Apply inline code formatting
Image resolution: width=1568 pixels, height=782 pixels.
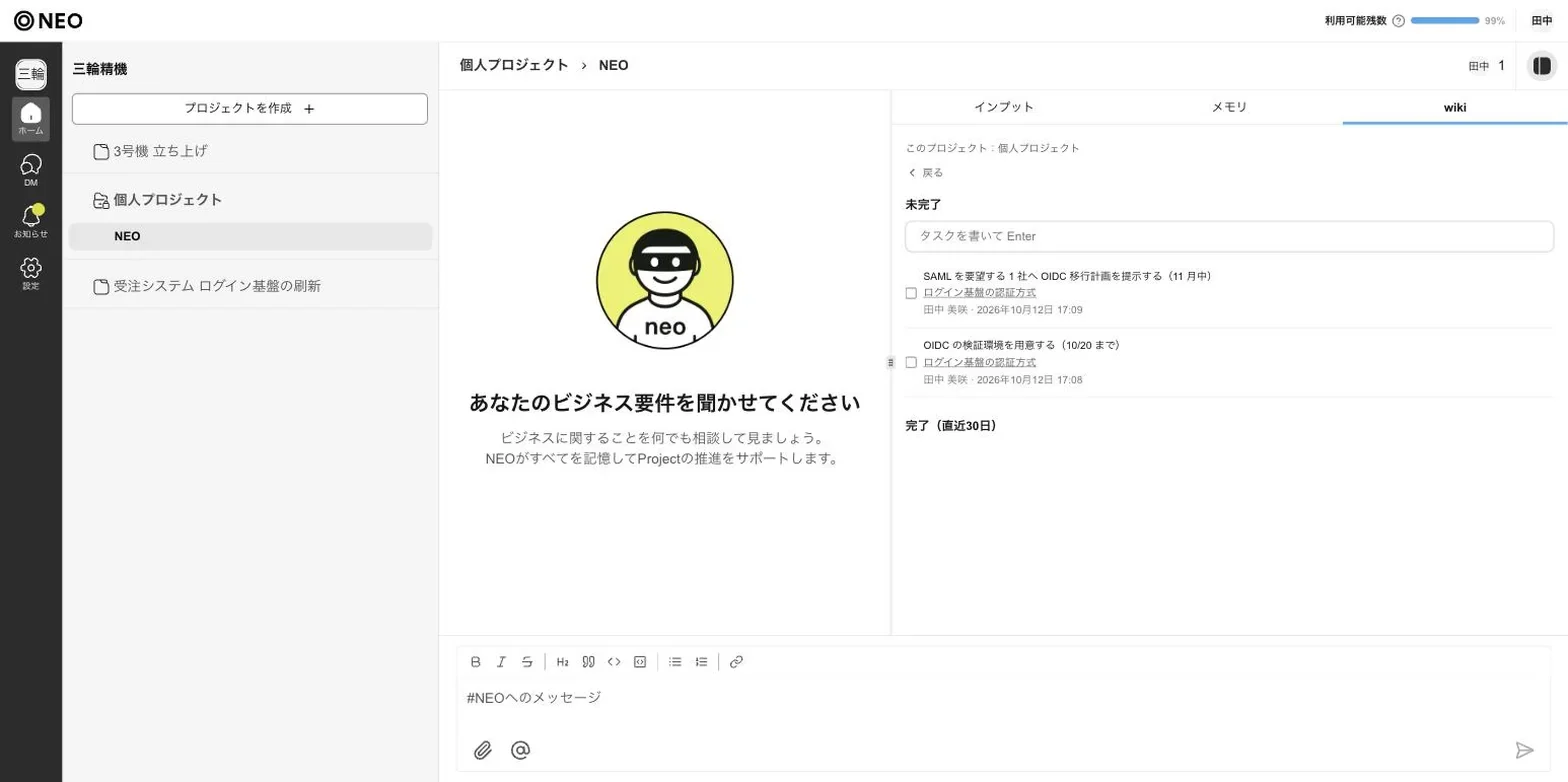point(614,662)
